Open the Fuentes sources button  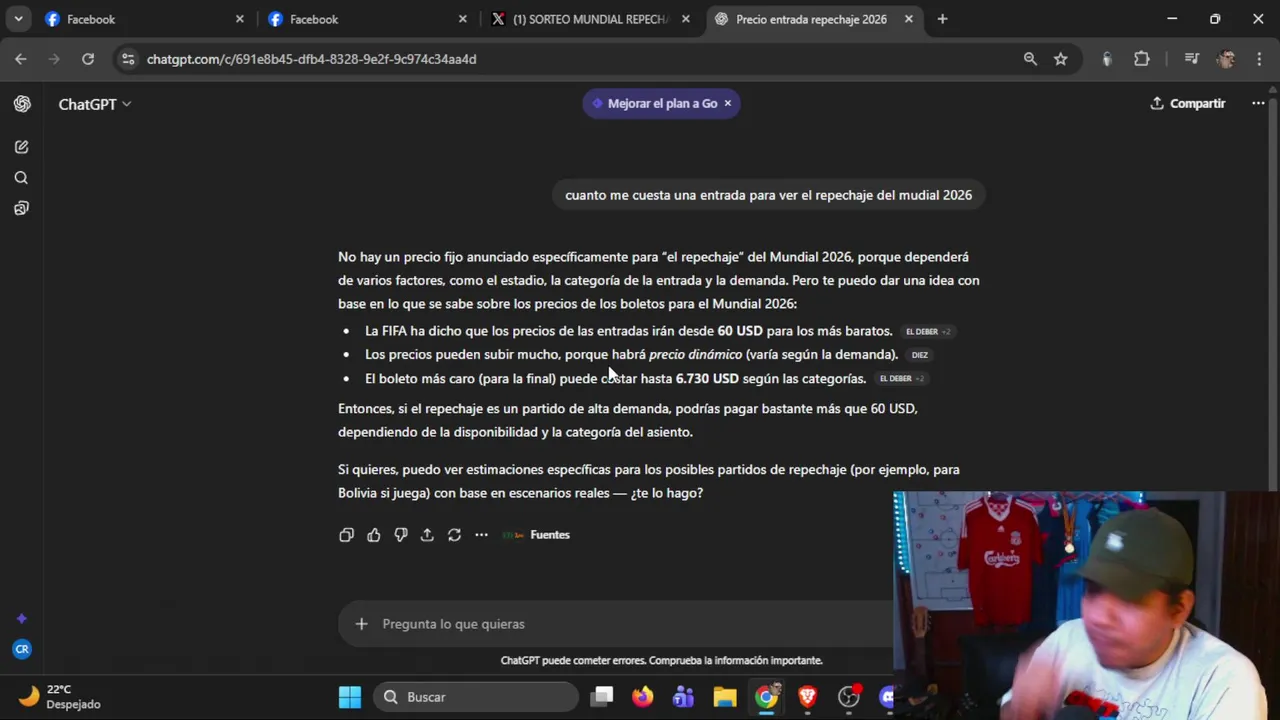(x=537, y=535)
